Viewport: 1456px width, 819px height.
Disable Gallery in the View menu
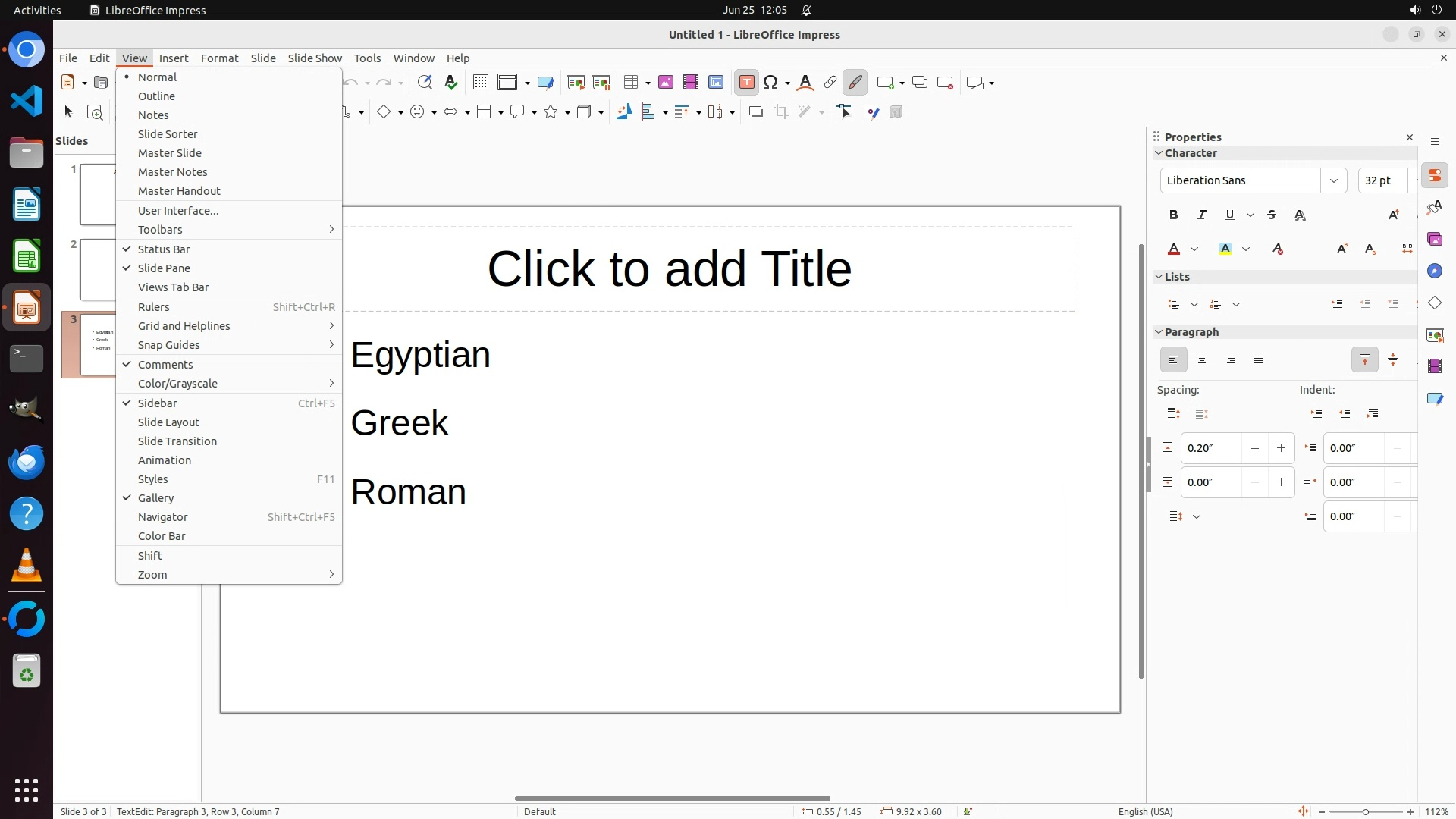(x=155, y=498)
